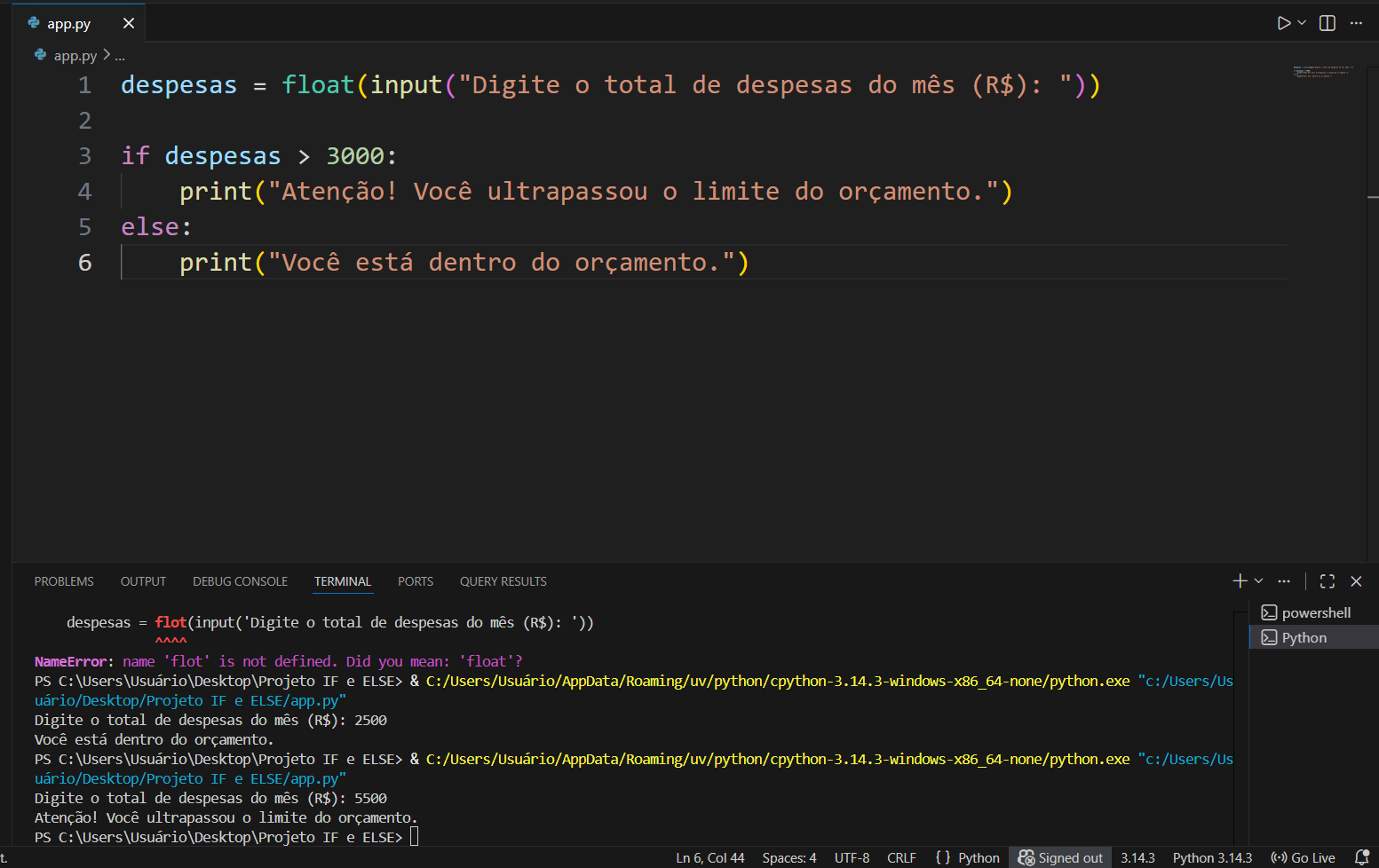Click the Ln 6, Col 44 status
Image resolution: width=1379 pixels, height=868 pixels.
[x=710, y=857]
